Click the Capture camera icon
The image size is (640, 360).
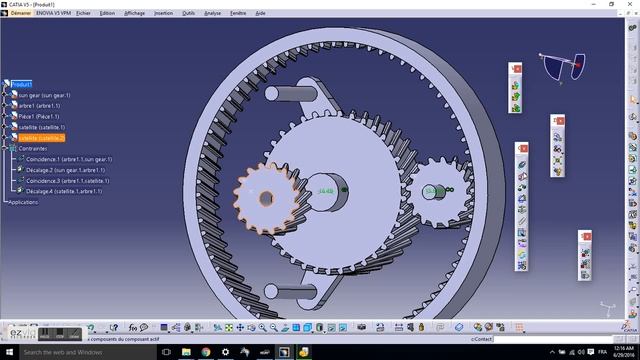click(362, 327)
